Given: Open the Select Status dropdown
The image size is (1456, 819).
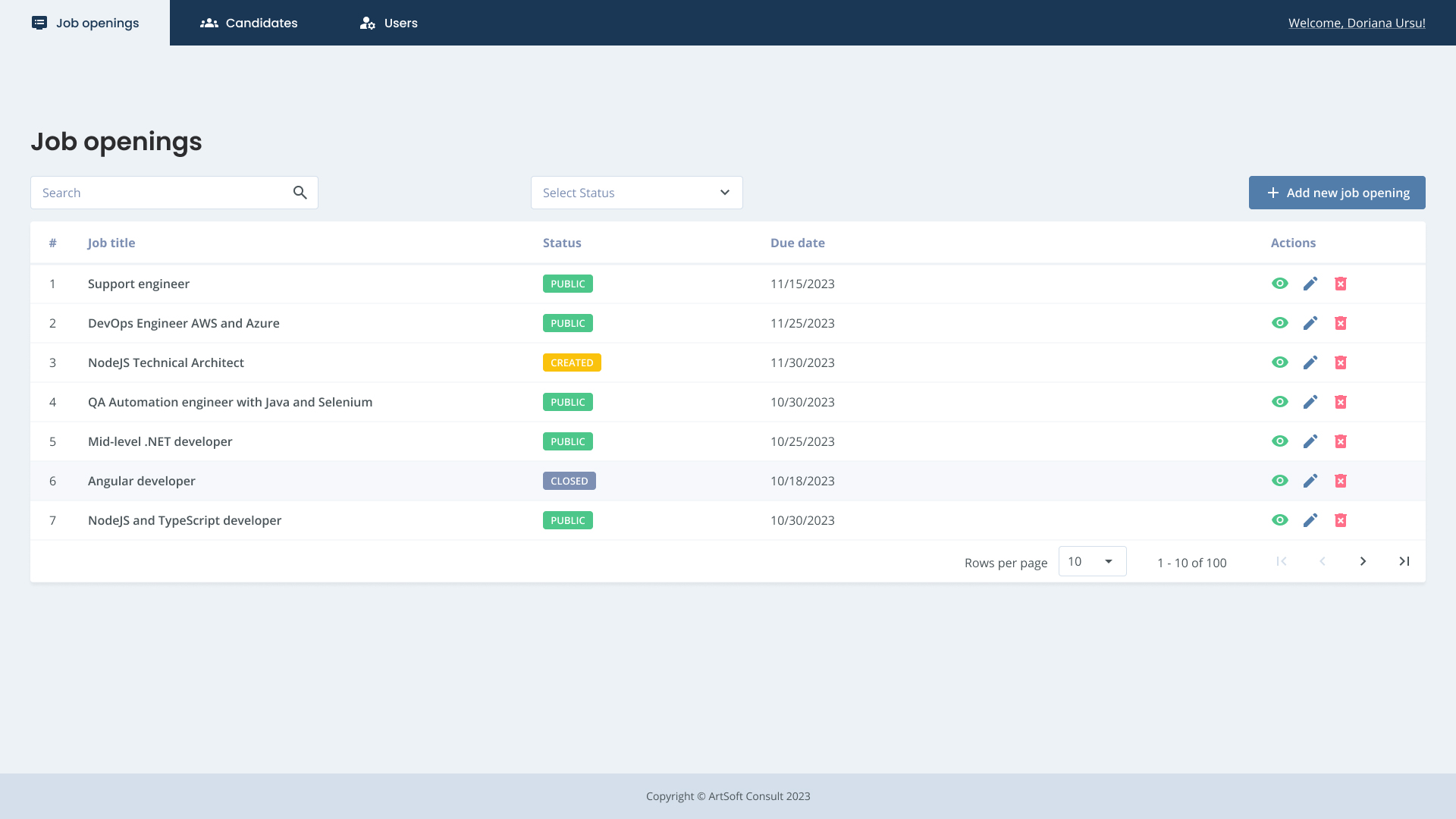Looking at the screenshot, I should pyautogui.click(x=637, y=193).
